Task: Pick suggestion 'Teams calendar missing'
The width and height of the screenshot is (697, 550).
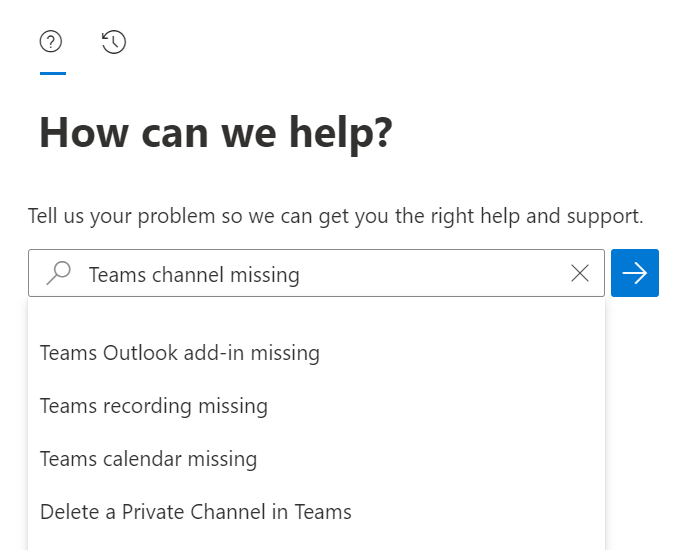Action: pyautogui.click(x=316, y=459)
